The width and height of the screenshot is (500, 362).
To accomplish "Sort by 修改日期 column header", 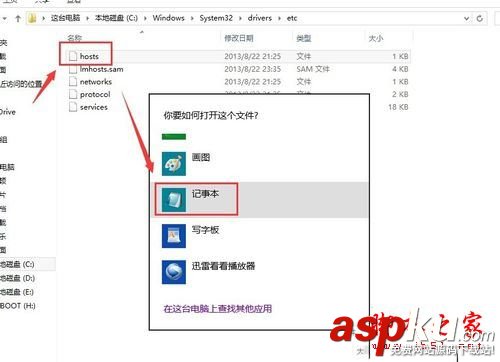I will (239, 38).
